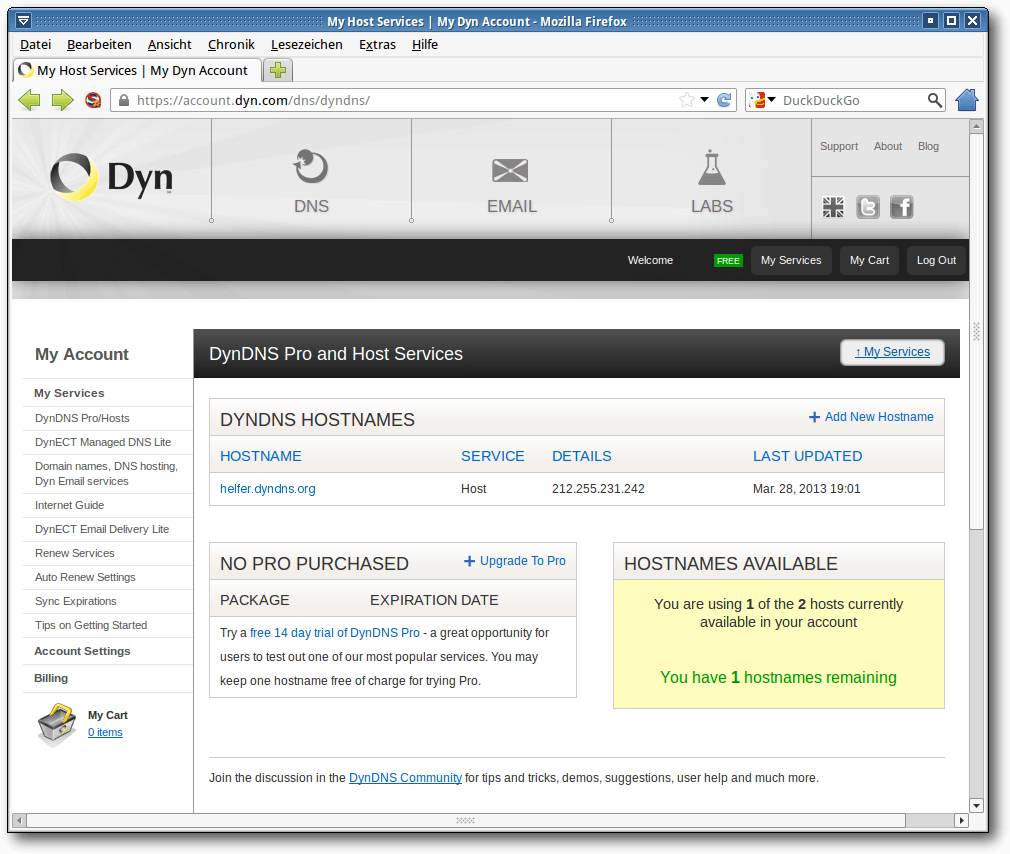This screenshot has width=1010, height=854.
Task: Go to the Firefox home page icon
Action: [967, 100]
